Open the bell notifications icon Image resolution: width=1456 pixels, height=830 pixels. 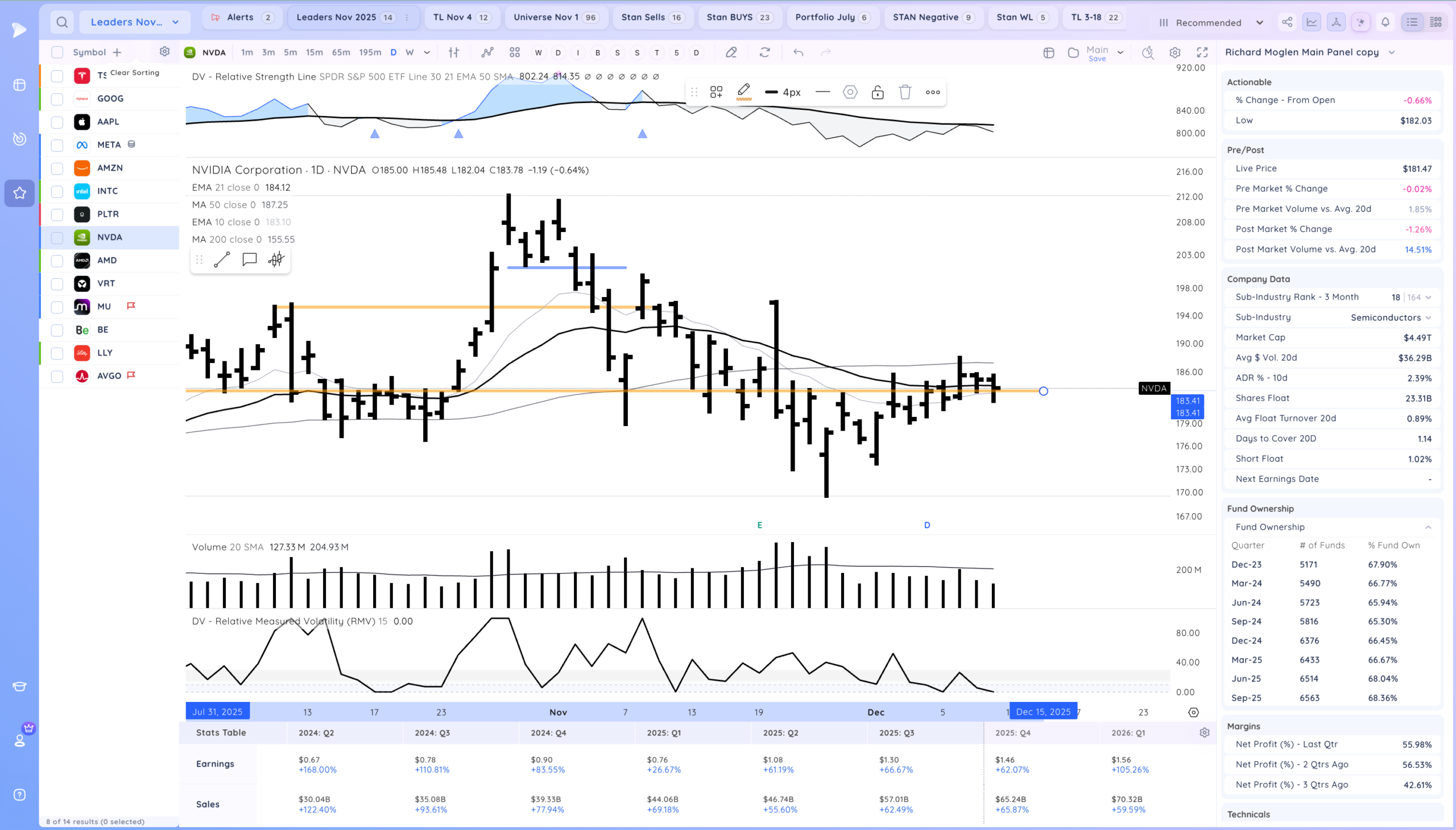click(x=1385, y=22)
